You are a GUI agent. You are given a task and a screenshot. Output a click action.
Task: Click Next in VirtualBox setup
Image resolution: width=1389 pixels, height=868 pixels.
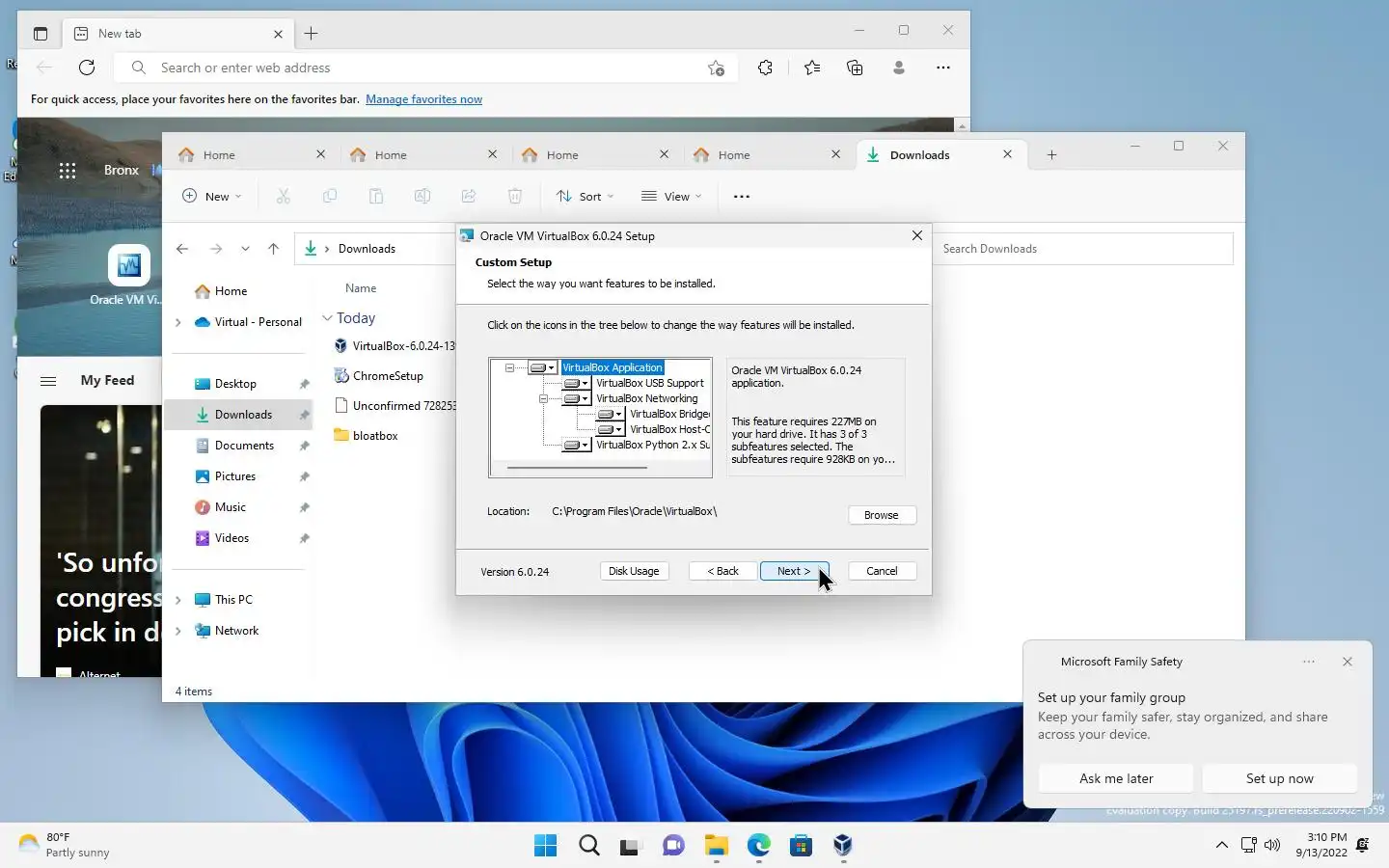point(794,571)
